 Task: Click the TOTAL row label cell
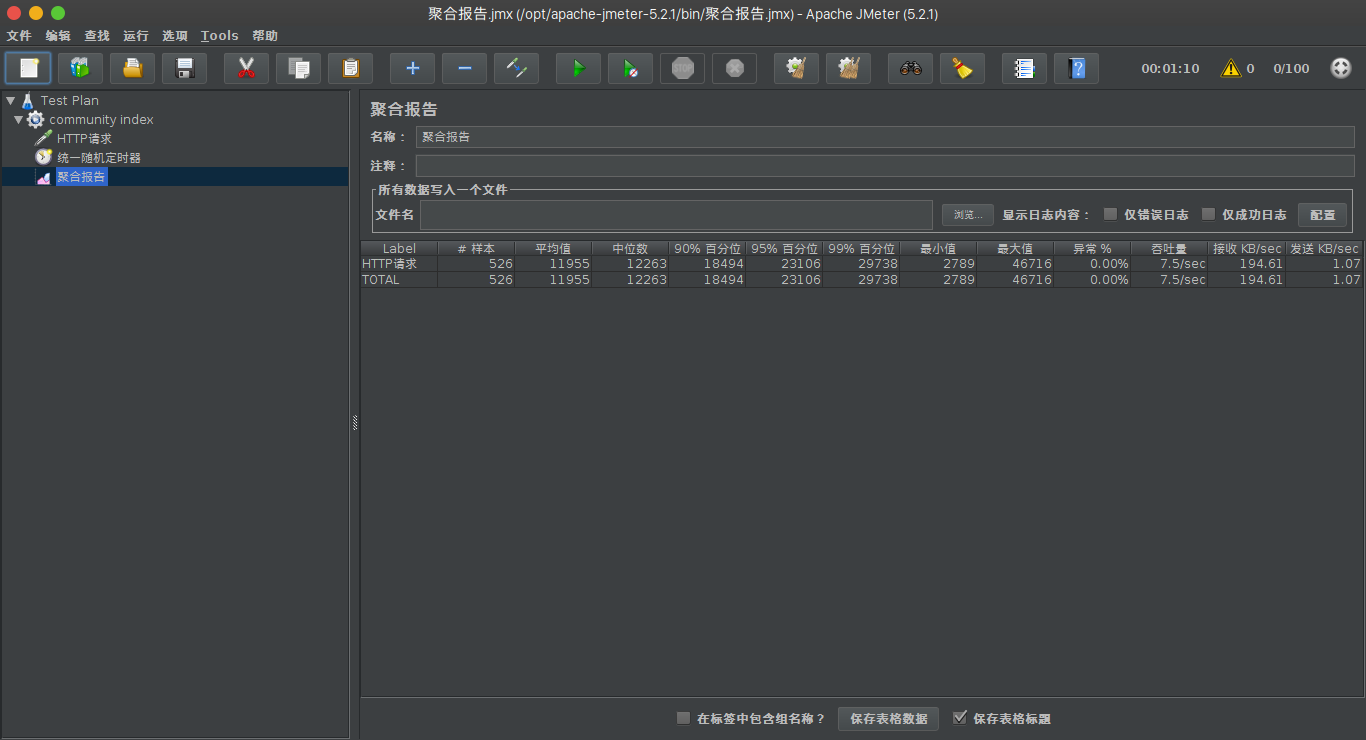click(x=399, y=280)
